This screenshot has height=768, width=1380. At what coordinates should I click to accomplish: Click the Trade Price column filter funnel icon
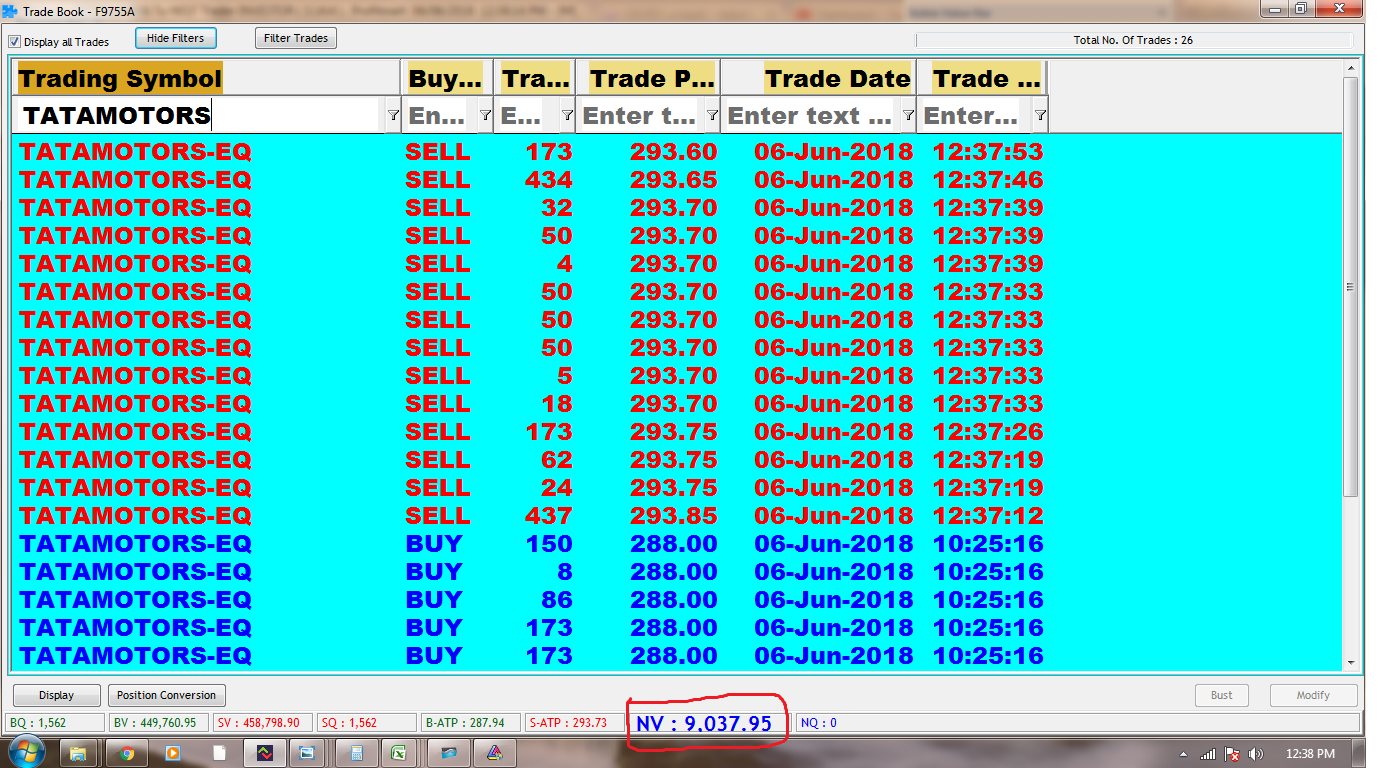pyautogui.click(x=712, y=116)
